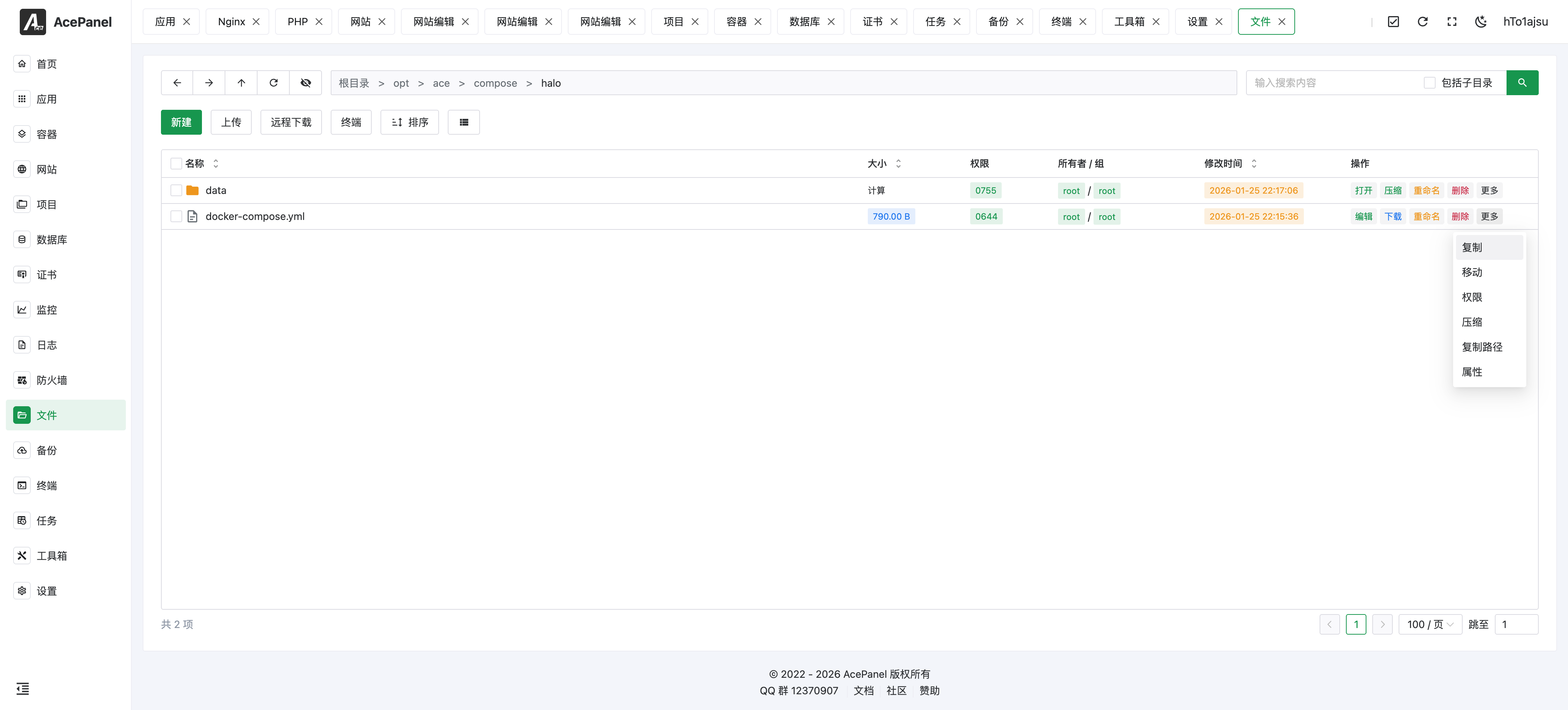
Task: Choose 复制路径 from the context menu
Action: (x=1482, y=347)
